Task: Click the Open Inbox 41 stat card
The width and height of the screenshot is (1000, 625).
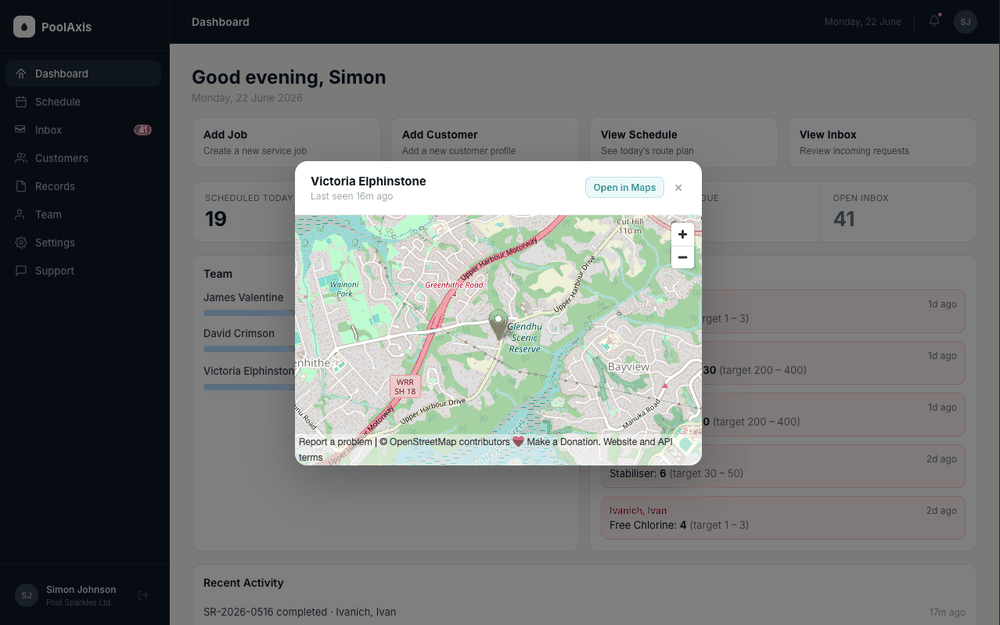Action: (898, 212)
